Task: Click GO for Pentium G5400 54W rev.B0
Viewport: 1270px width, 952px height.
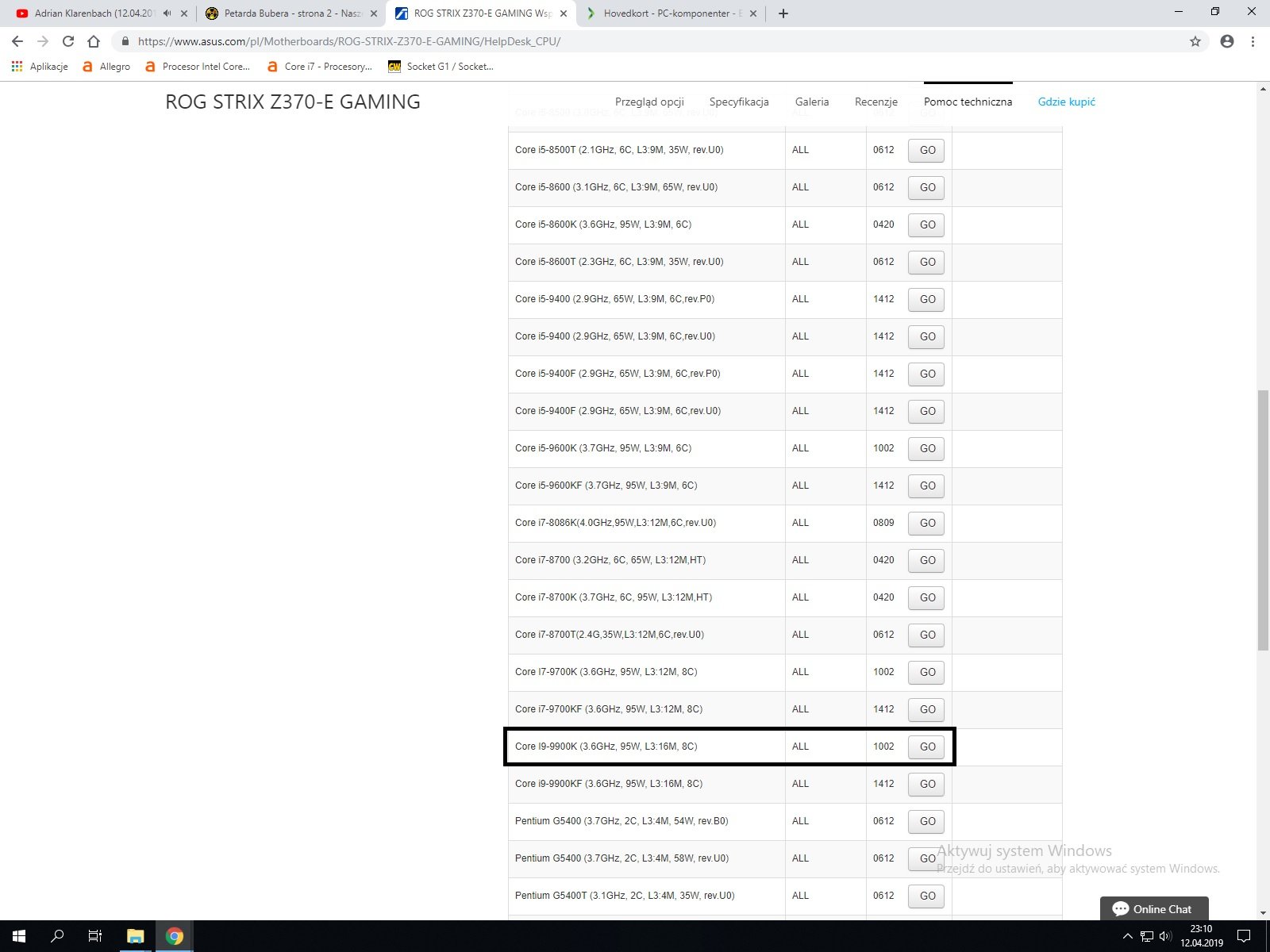Action: coord(926,821)
